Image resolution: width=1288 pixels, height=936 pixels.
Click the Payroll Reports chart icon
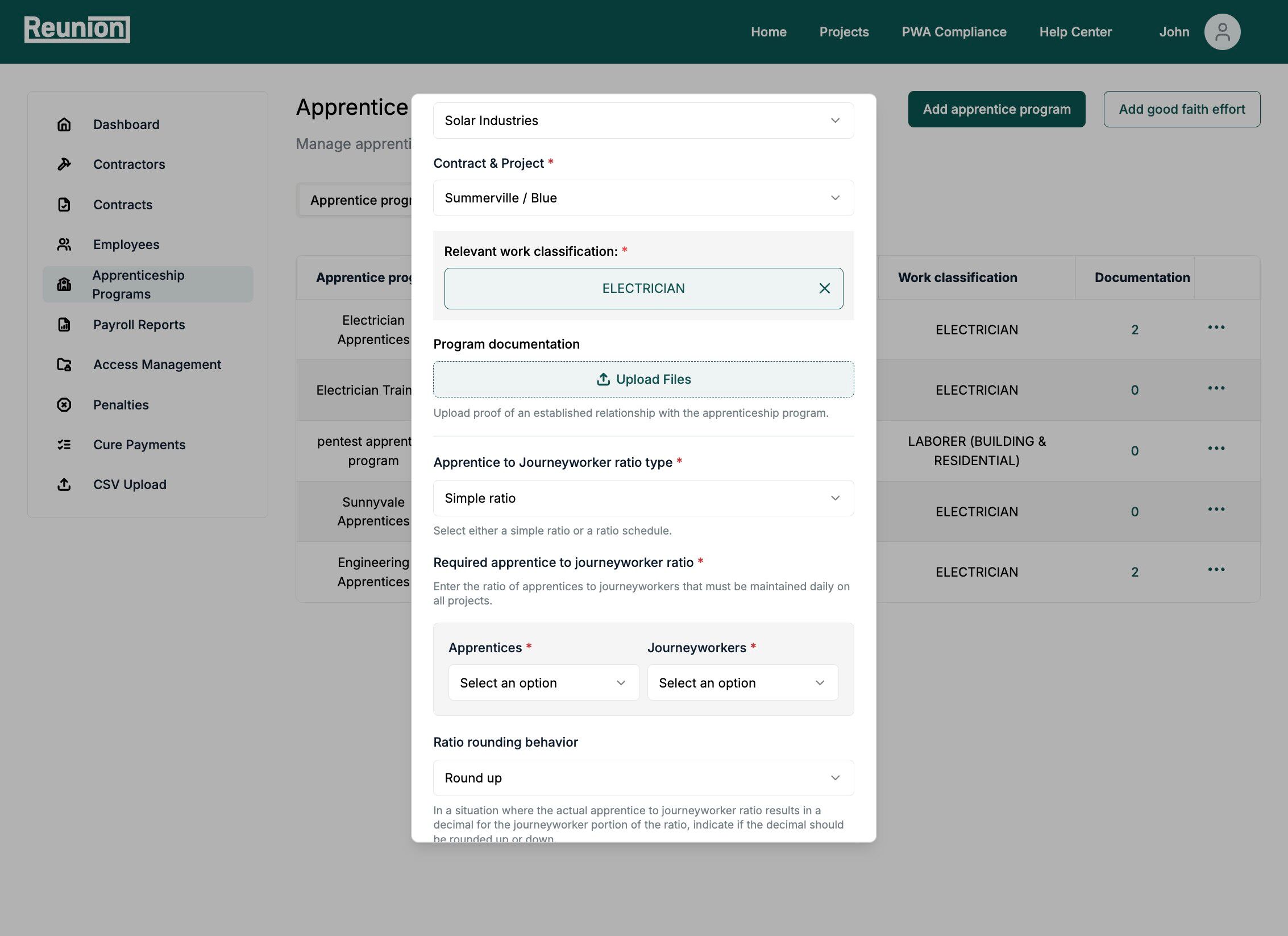click(x=64, y=325)
